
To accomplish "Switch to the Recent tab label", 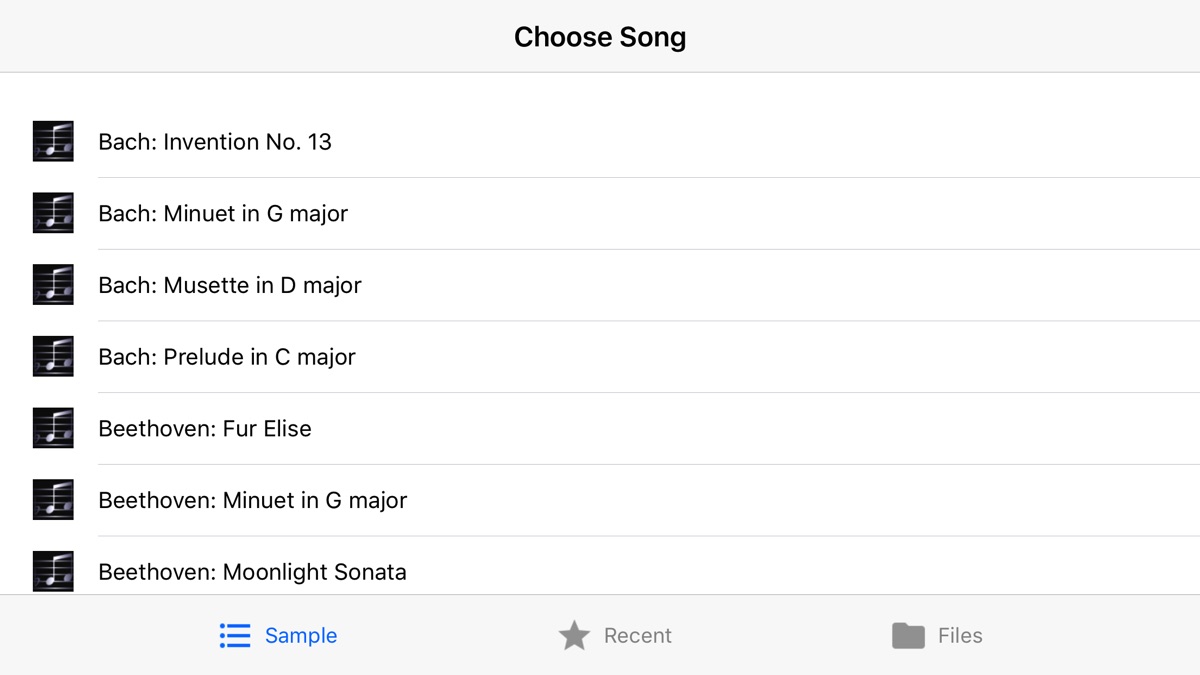I will tap(637, 636).
